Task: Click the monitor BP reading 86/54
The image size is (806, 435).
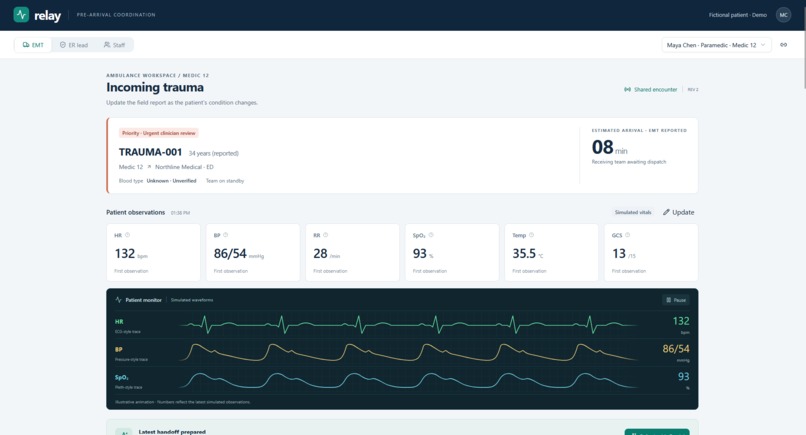Action: click(x=675, y=349)
